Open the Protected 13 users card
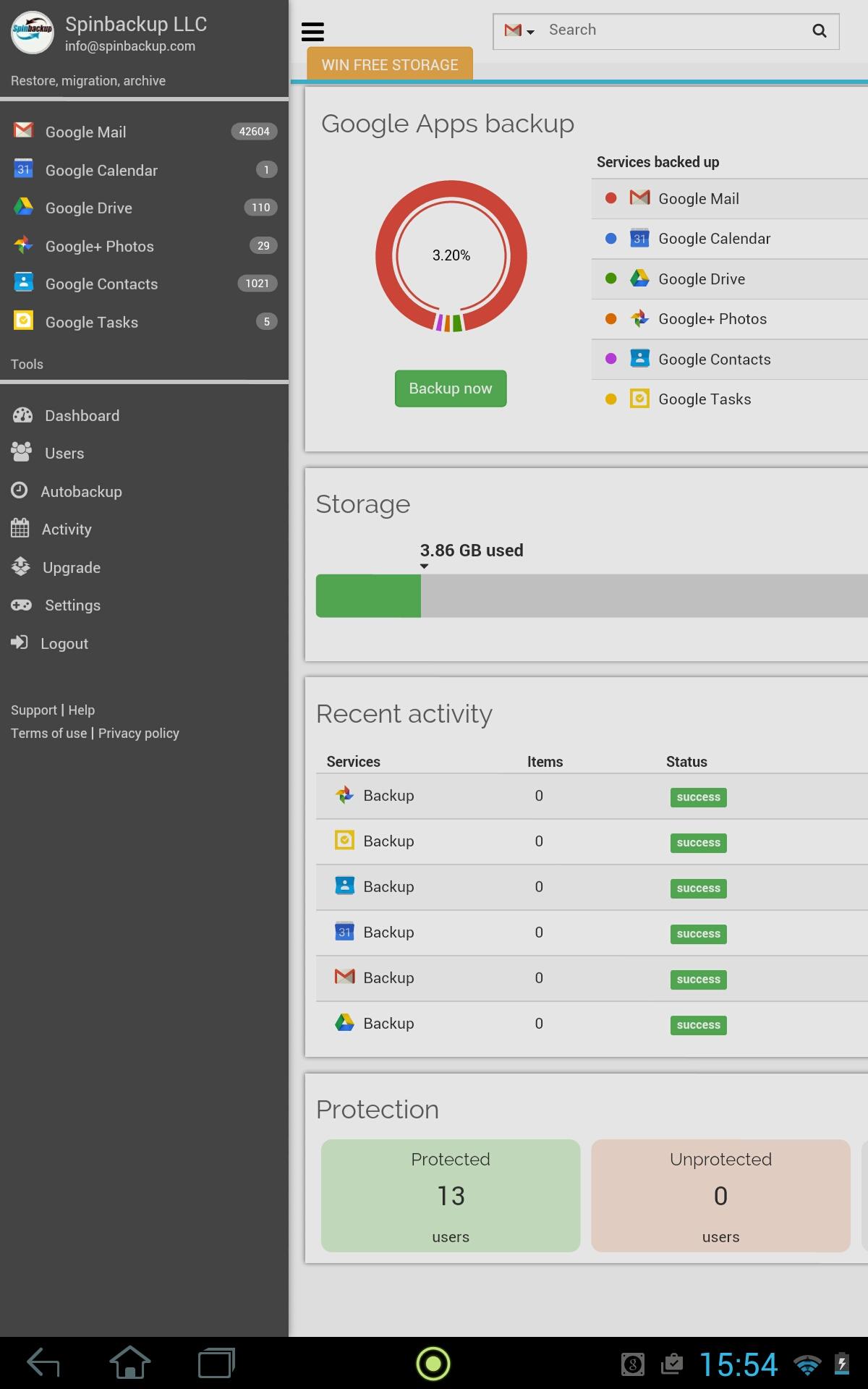Image resolution: width=868 pixels, height=1389 pixels. click(x=451, y=1196)
